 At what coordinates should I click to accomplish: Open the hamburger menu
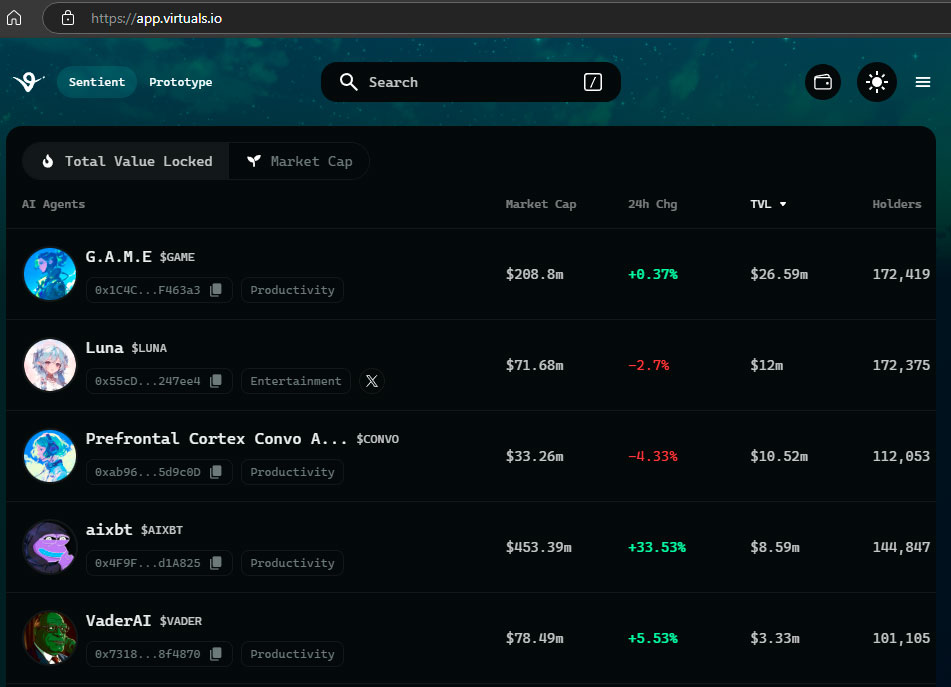(x=922, y=82)
